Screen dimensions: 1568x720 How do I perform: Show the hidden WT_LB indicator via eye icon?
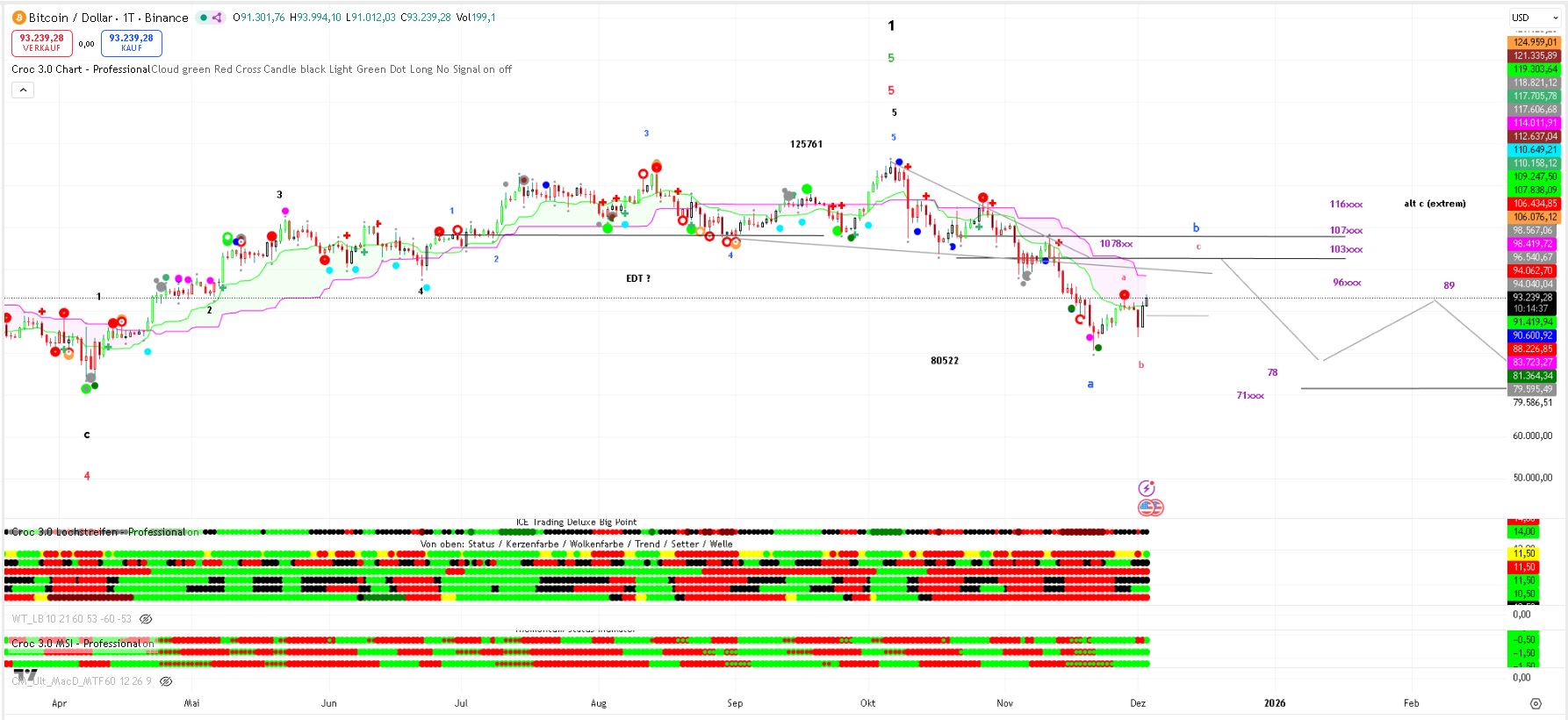(x=147, y=619)
